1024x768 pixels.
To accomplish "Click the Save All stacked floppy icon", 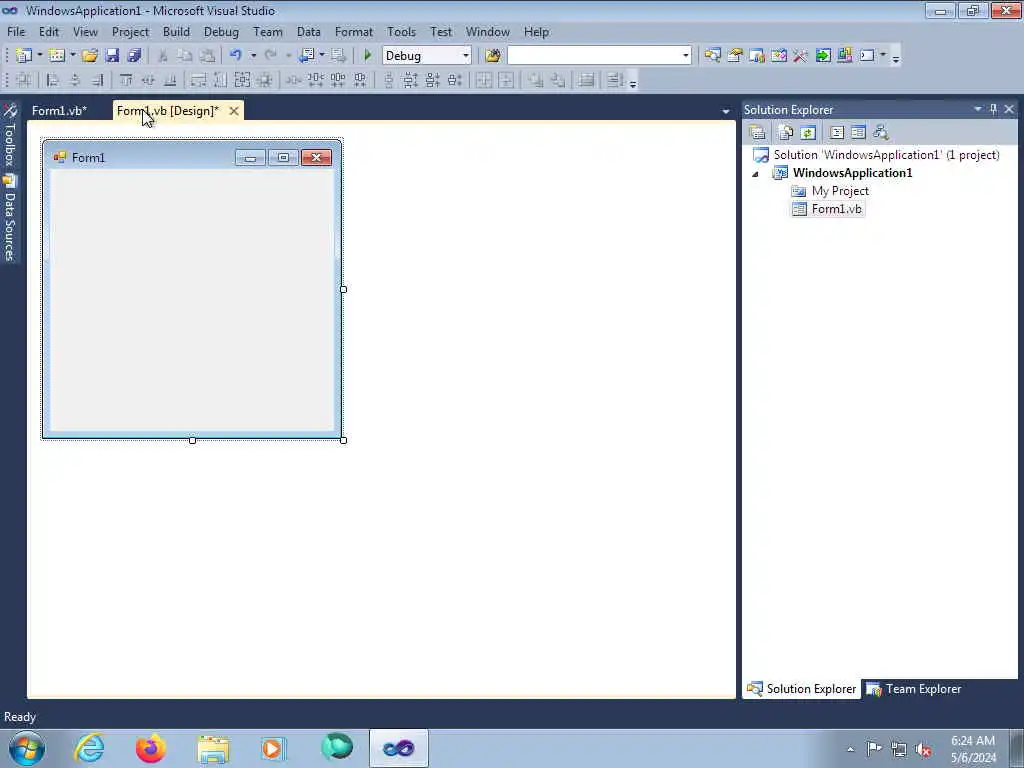I will coord(134,56).
